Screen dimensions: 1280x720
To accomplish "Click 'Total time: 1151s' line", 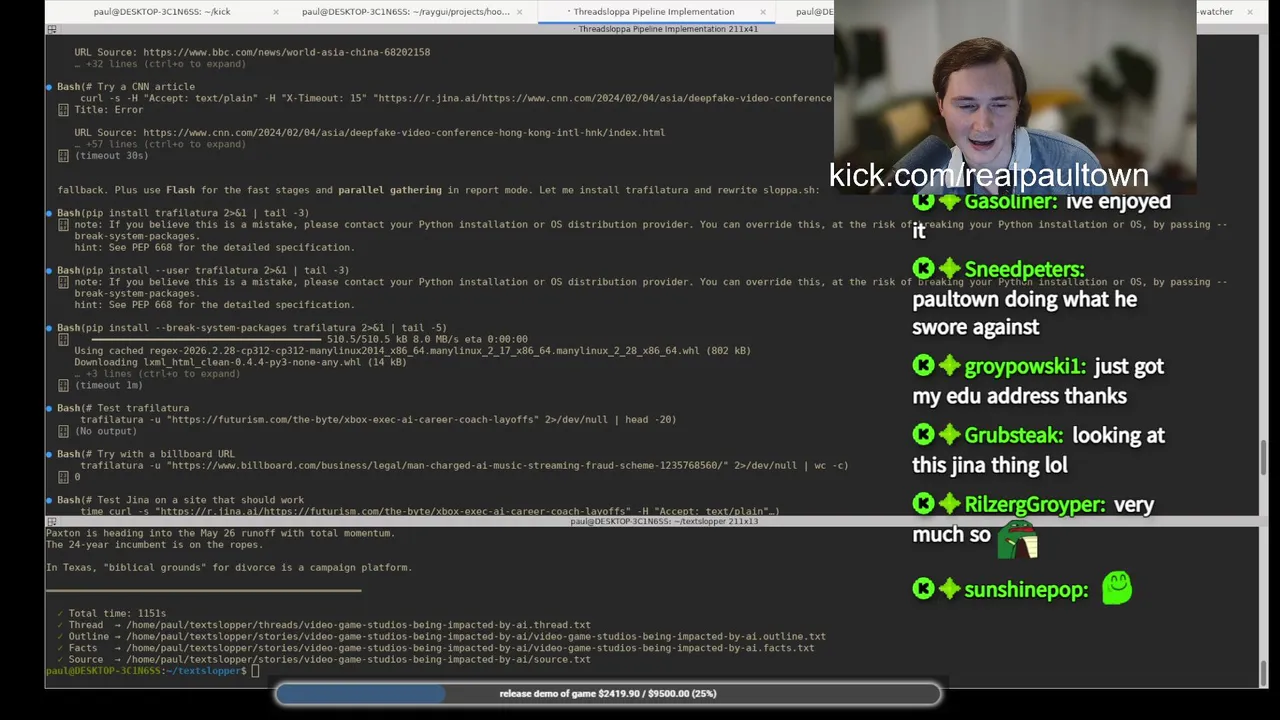I will click(x=117, y=614).
